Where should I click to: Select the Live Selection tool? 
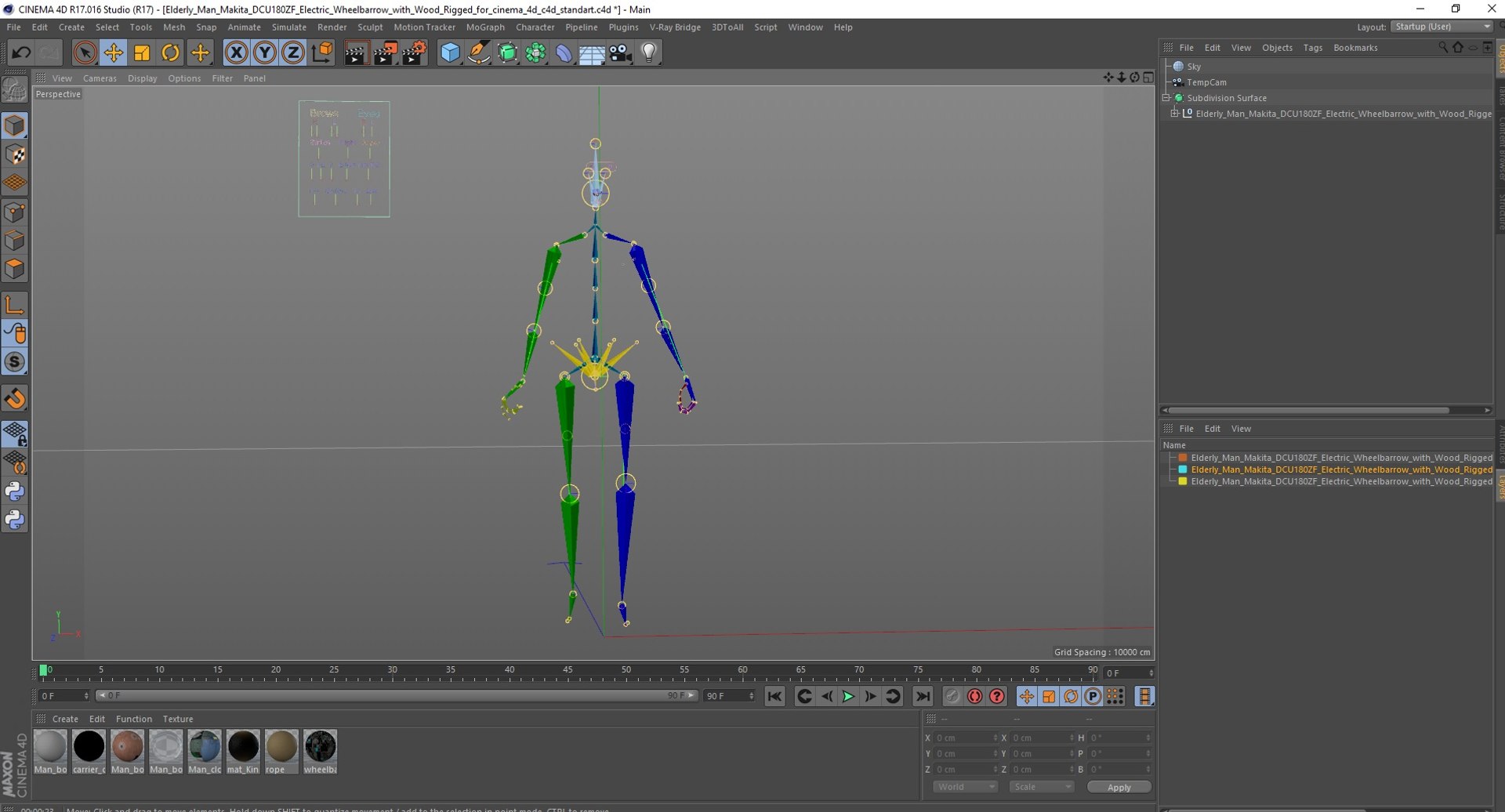85,53
